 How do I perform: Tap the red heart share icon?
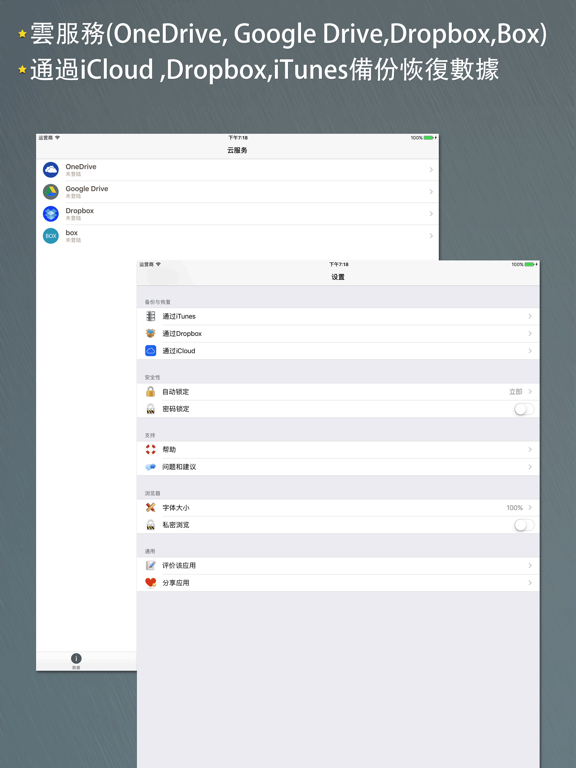(151, 582)
